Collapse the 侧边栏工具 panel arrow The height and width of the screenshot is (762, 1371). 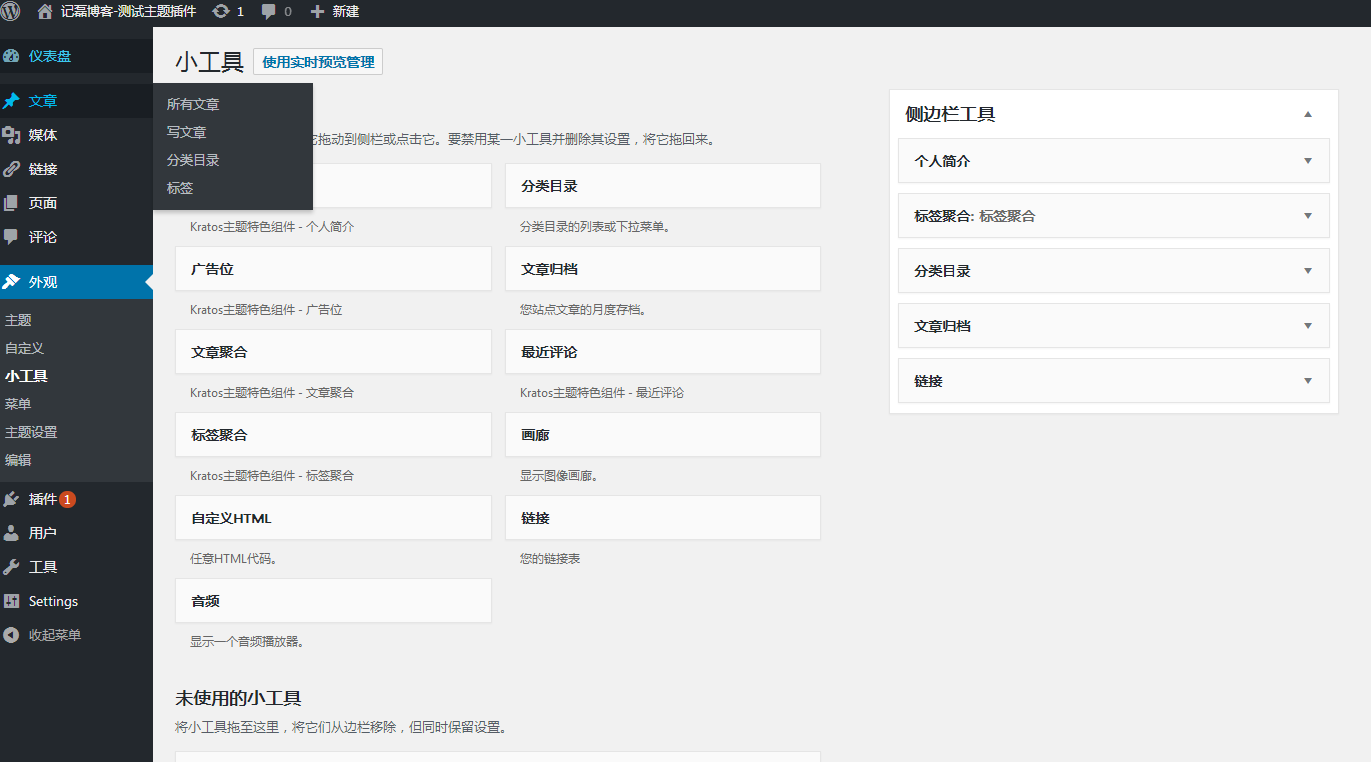click(1308, 115)
